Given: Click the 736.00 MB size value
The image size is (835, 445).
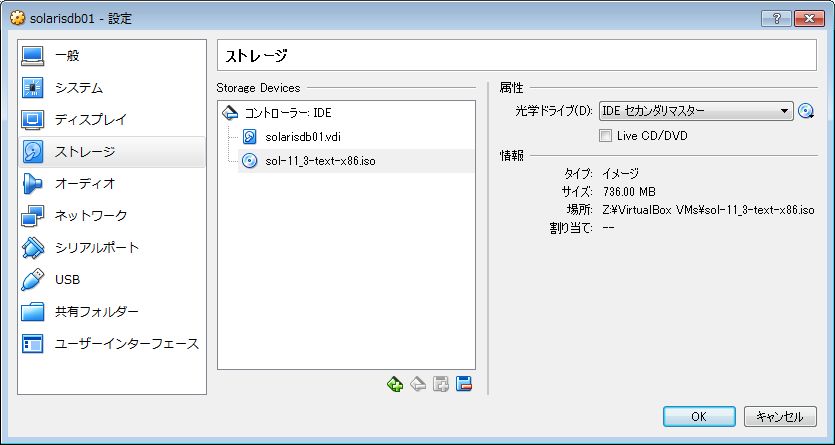Looking at the screenshot, I should pos(629,192).
